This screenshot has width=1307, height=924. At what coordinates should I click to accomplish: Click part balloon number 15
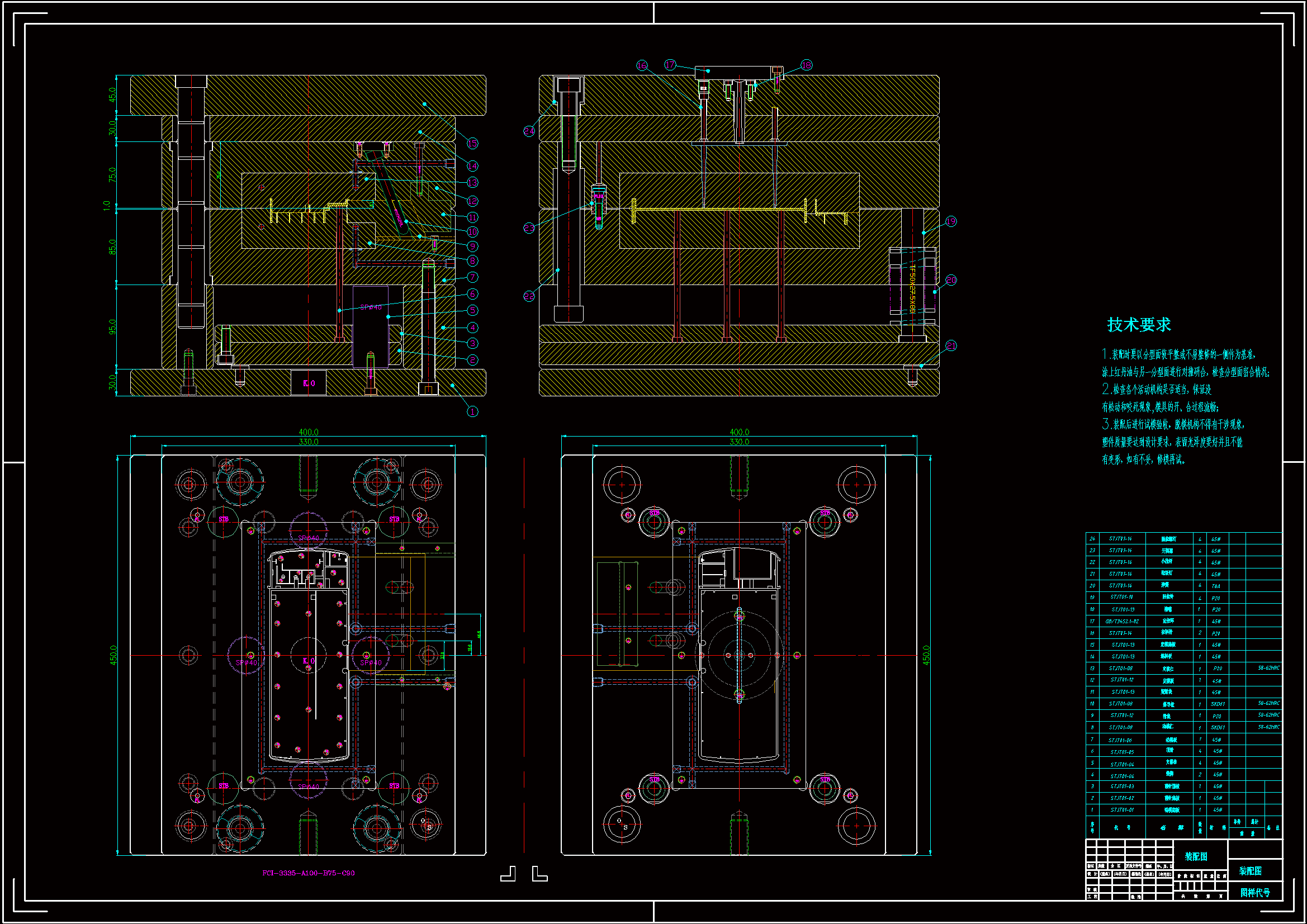[472, 143]
